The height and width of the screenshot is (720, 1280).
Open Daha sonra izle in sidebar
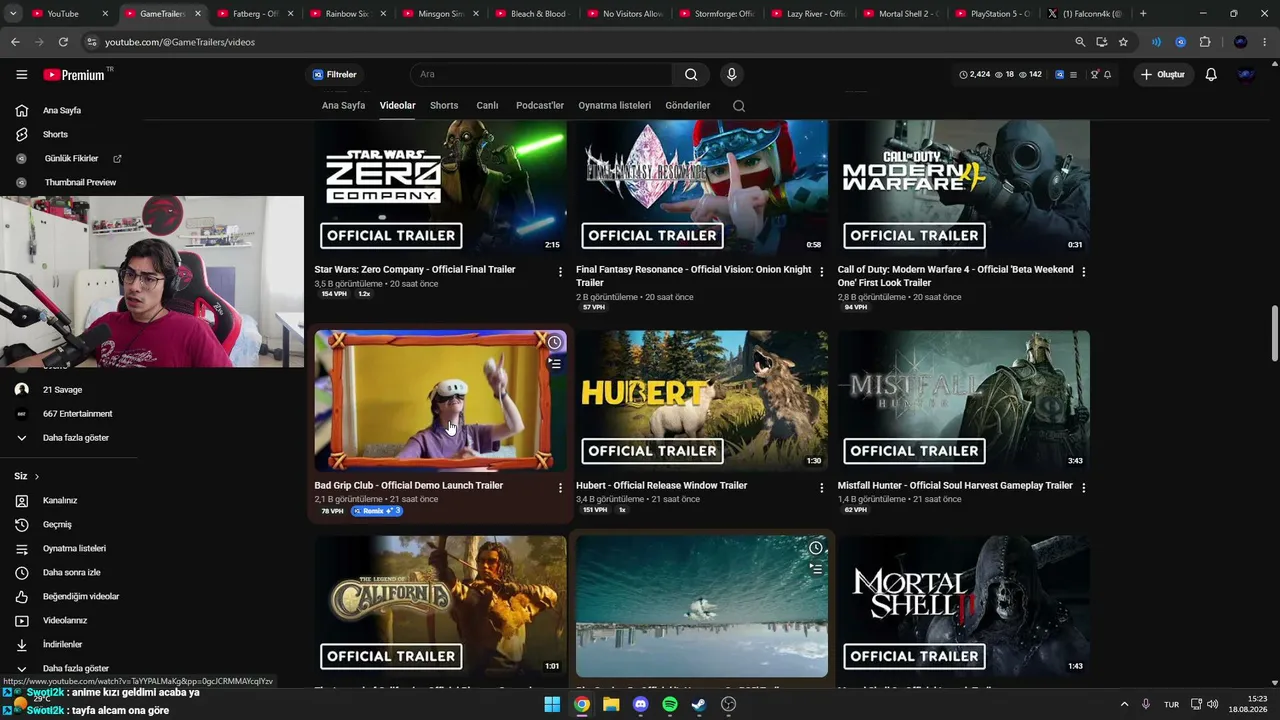(71, 573)
